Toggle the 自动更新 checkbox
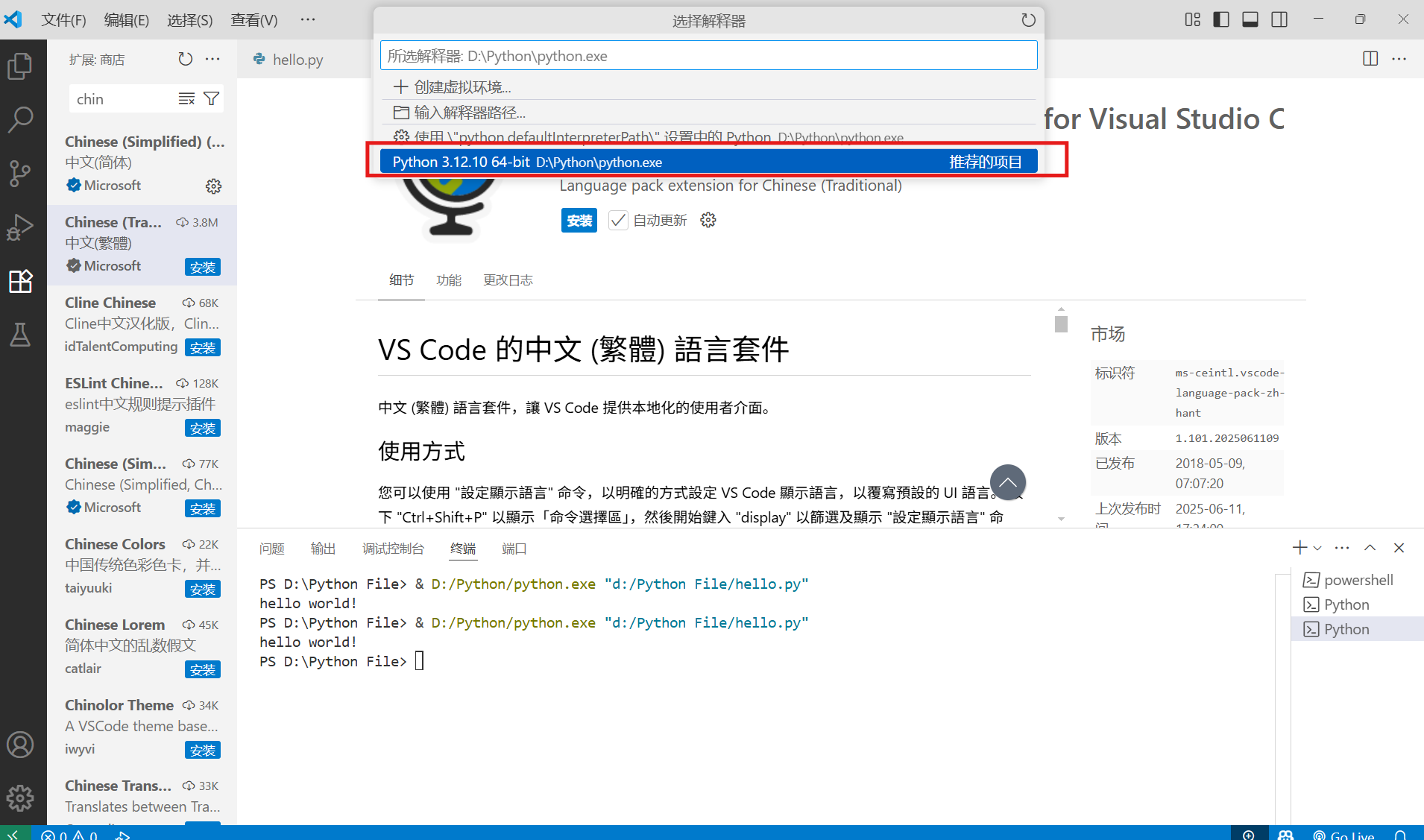Image resolution: width=1424 pixels, height=840 pixels. pos(618,220)
